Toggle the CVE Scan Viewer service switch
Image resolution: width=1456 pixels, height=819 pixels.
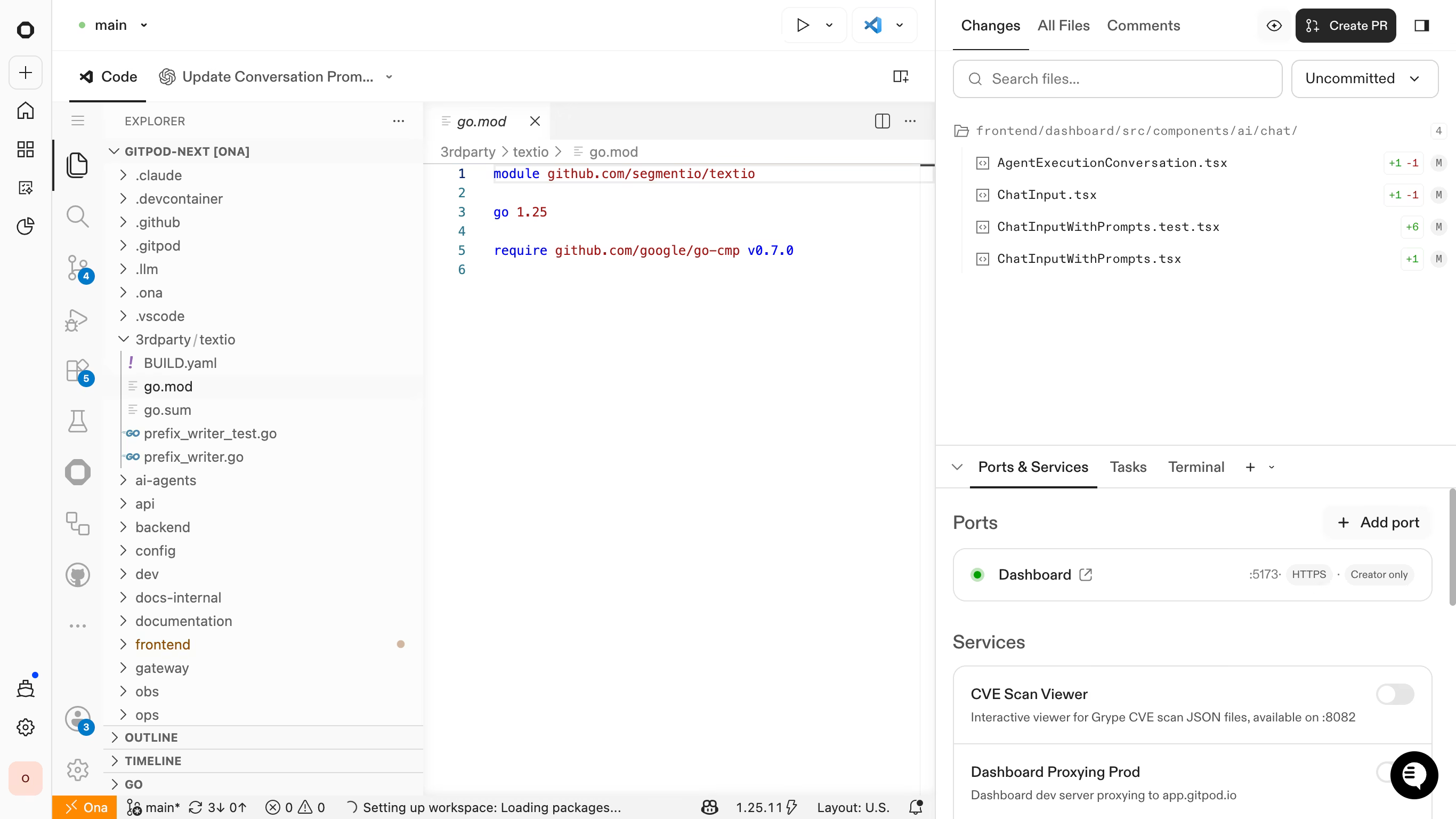coord(1395,694)
